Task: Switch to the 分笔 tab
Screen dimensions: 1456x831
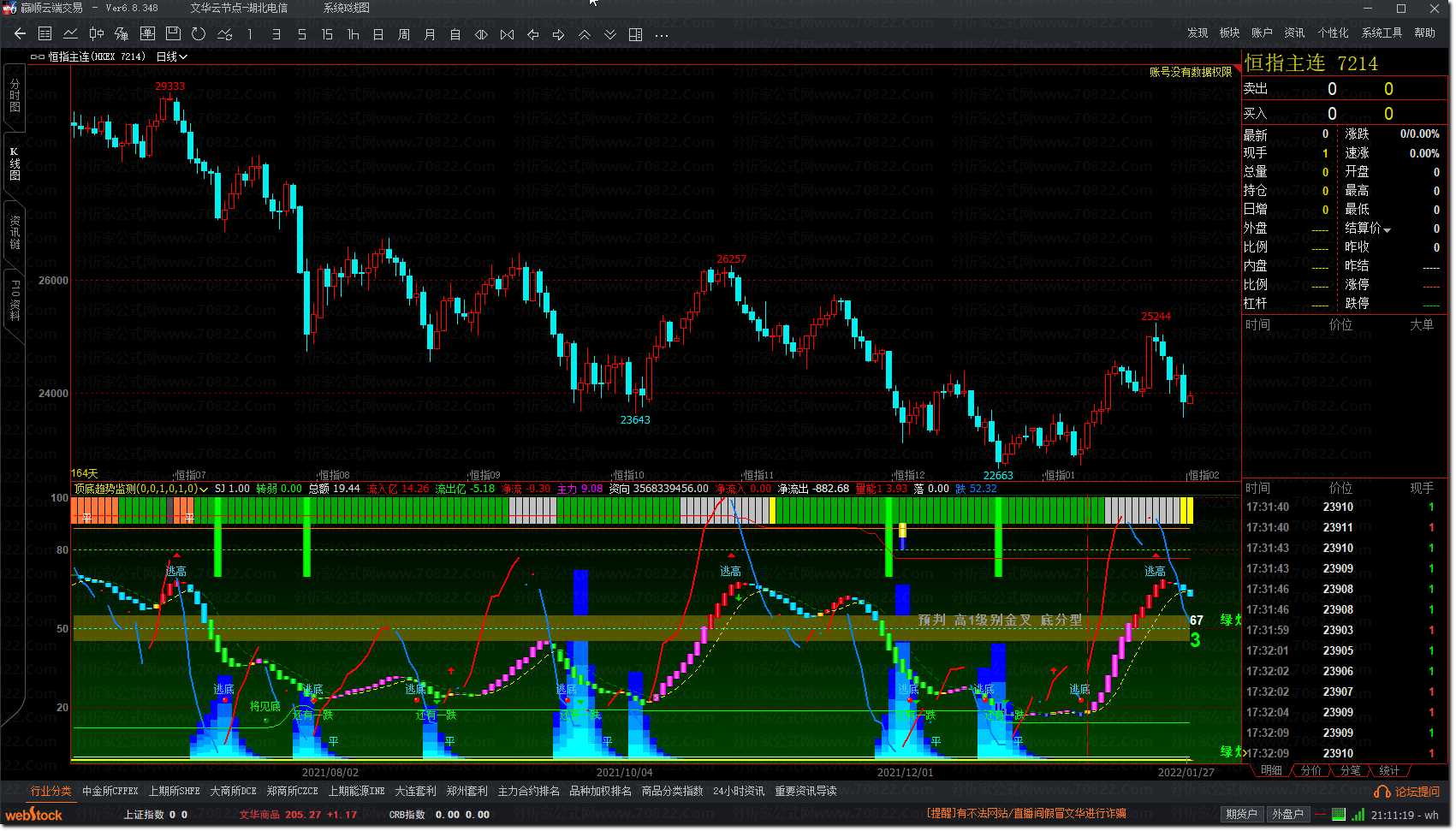Action: coord(1350,770)
